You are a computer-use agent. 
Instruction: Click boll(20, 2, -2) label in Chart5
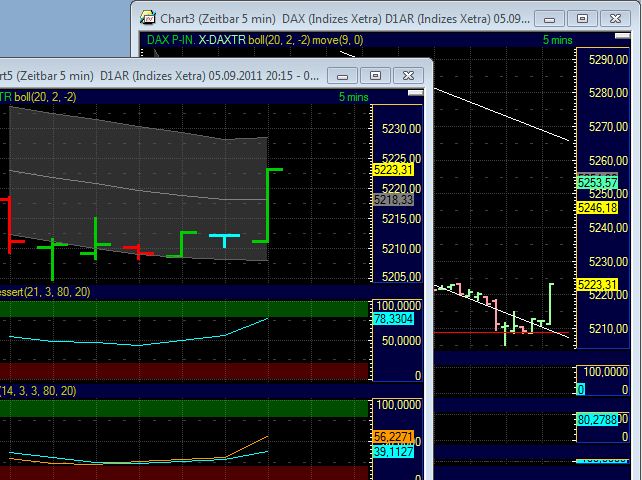45,97
